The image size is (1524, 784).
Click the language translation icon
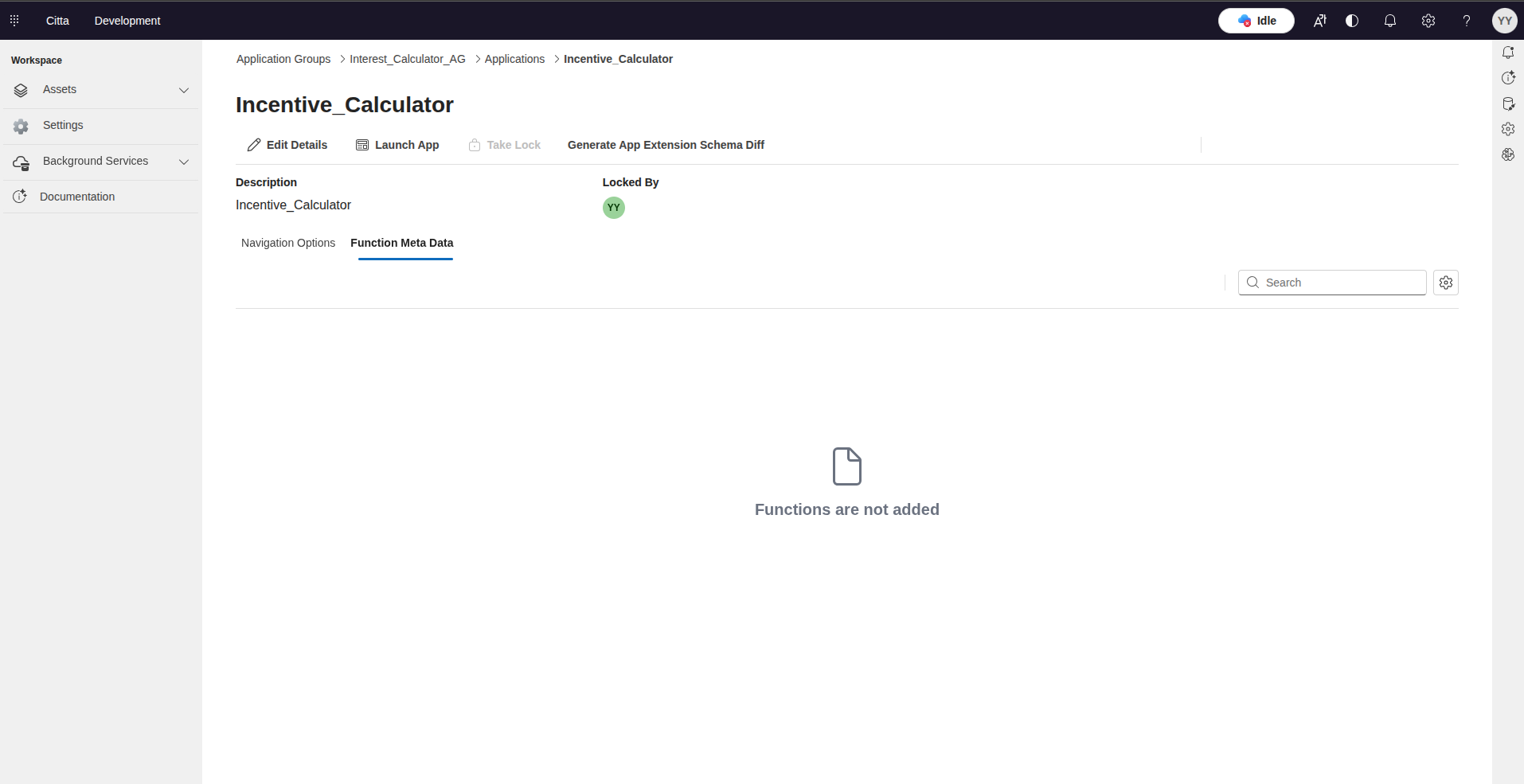[x=1319, y=21]
